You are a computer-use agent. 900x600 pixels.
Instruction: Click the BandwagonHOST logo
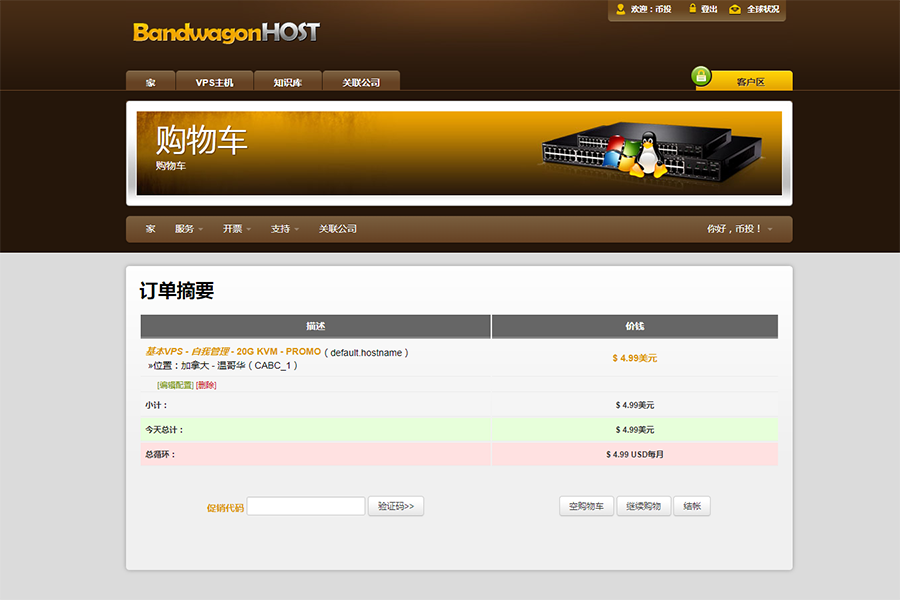point(226,33)
